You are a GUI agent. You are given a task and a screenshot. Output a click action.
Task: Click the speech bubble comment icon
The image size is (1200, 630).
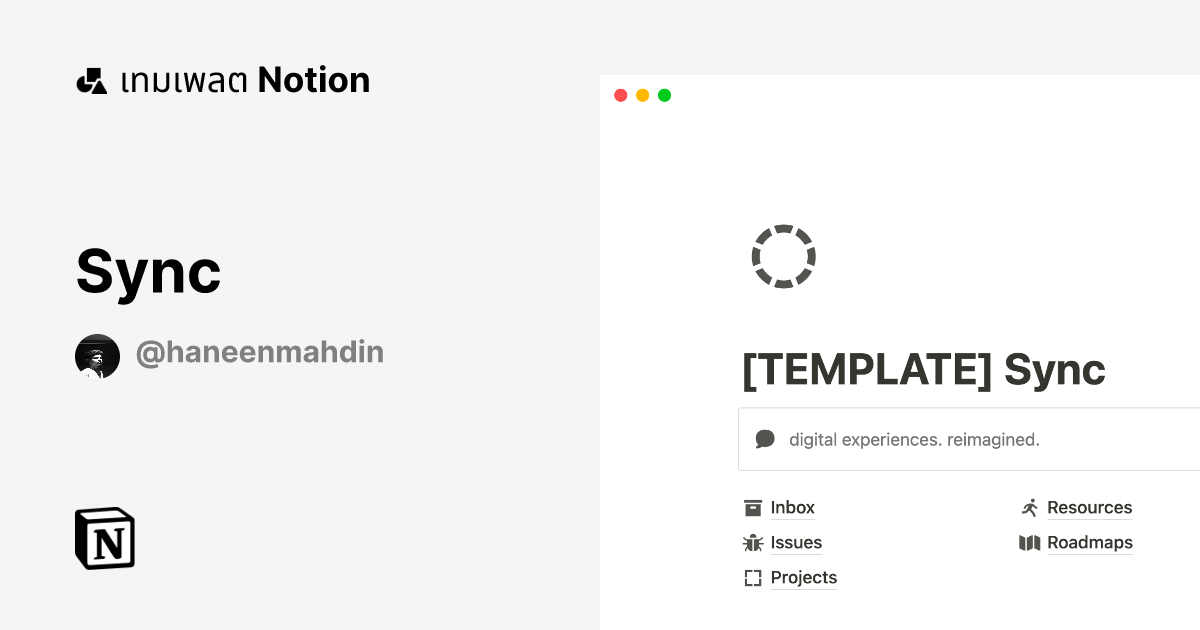(x=765, y=438)
